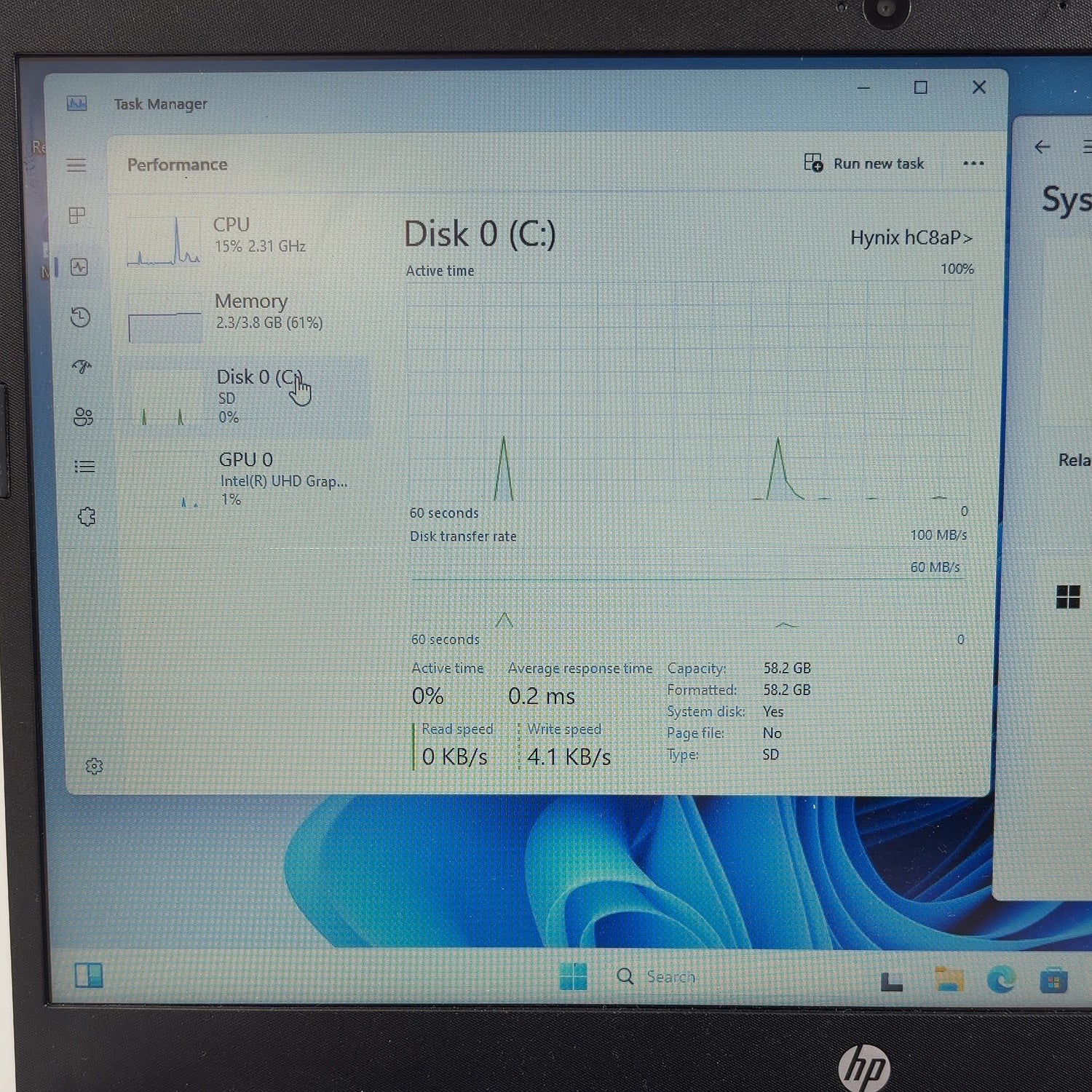The height and width of the screenshot is (1092, 1092).
Task: Open the Startup apps sidebar icon
Action: pyautogui.click(x=82, y=366)
